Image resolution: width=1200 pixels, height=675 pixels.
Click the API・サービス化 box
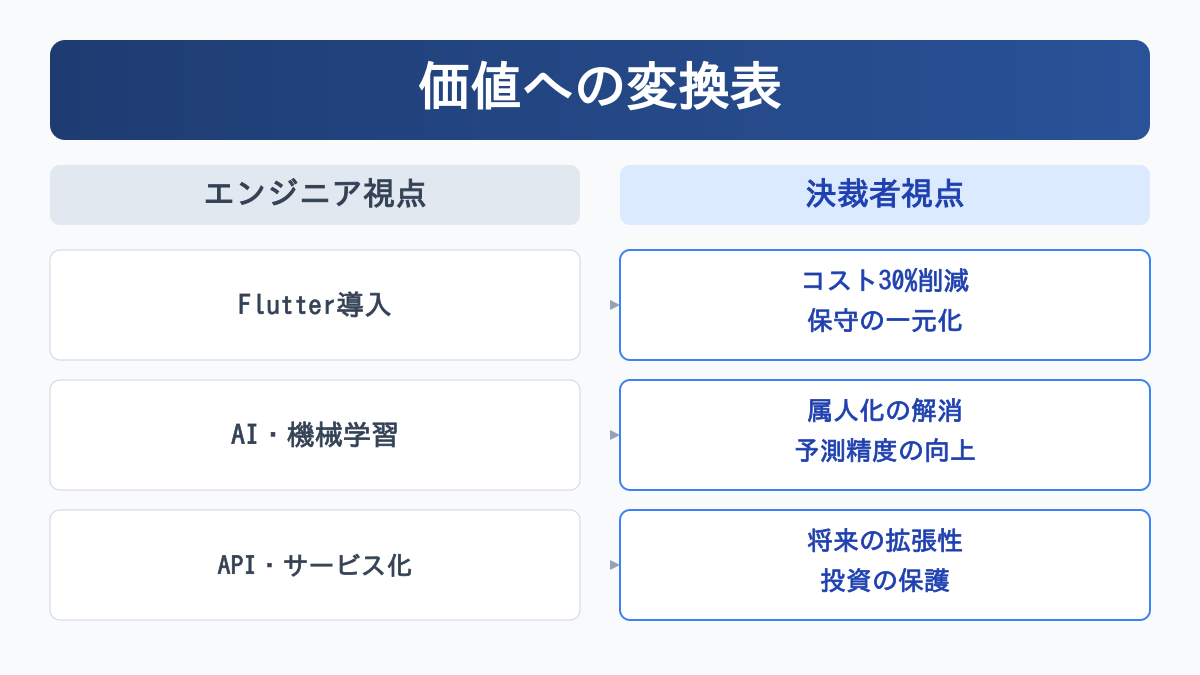[315, 565]
